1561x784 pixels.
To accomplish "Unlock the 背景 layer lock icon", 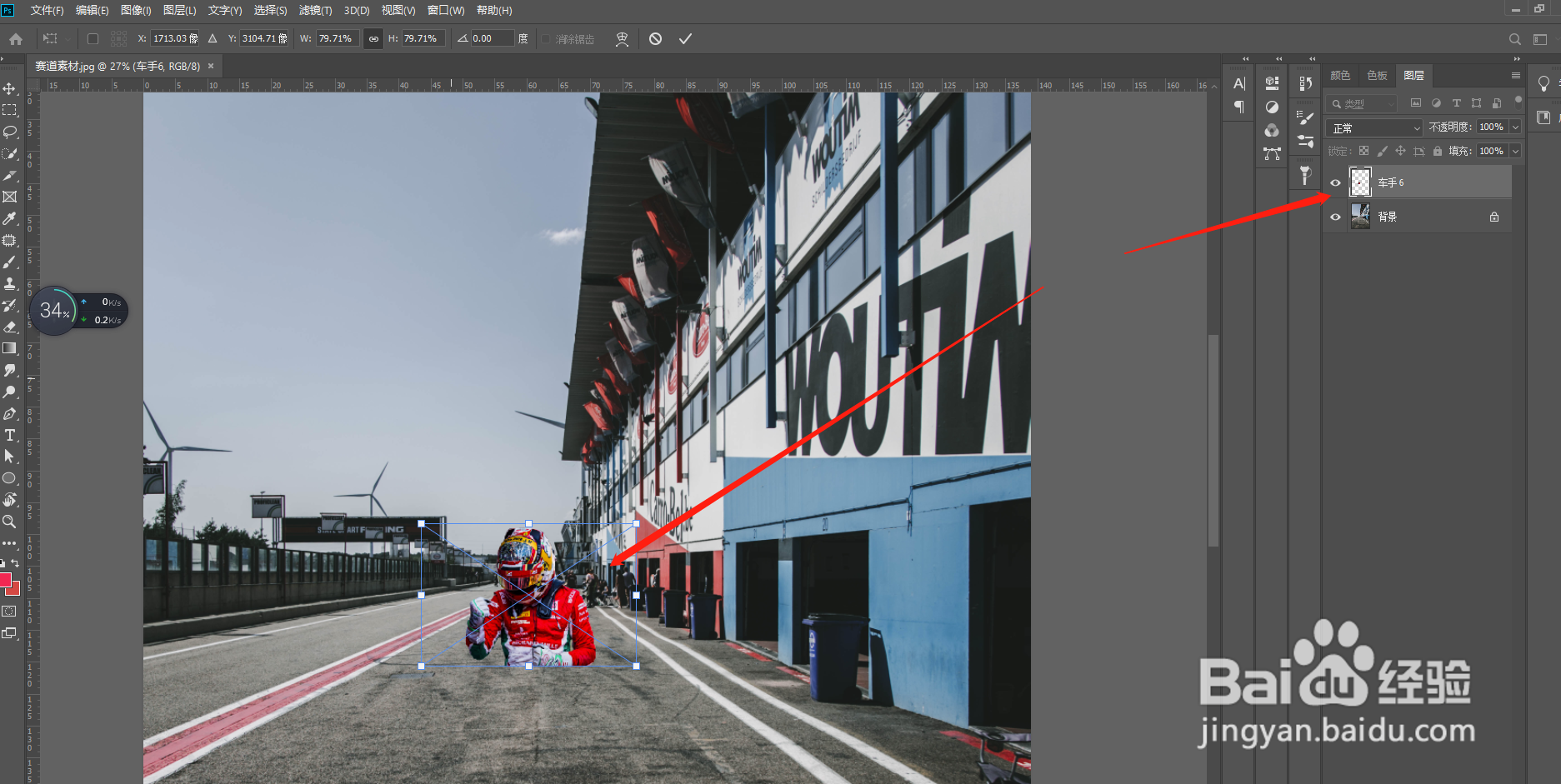I will 1494,217.
